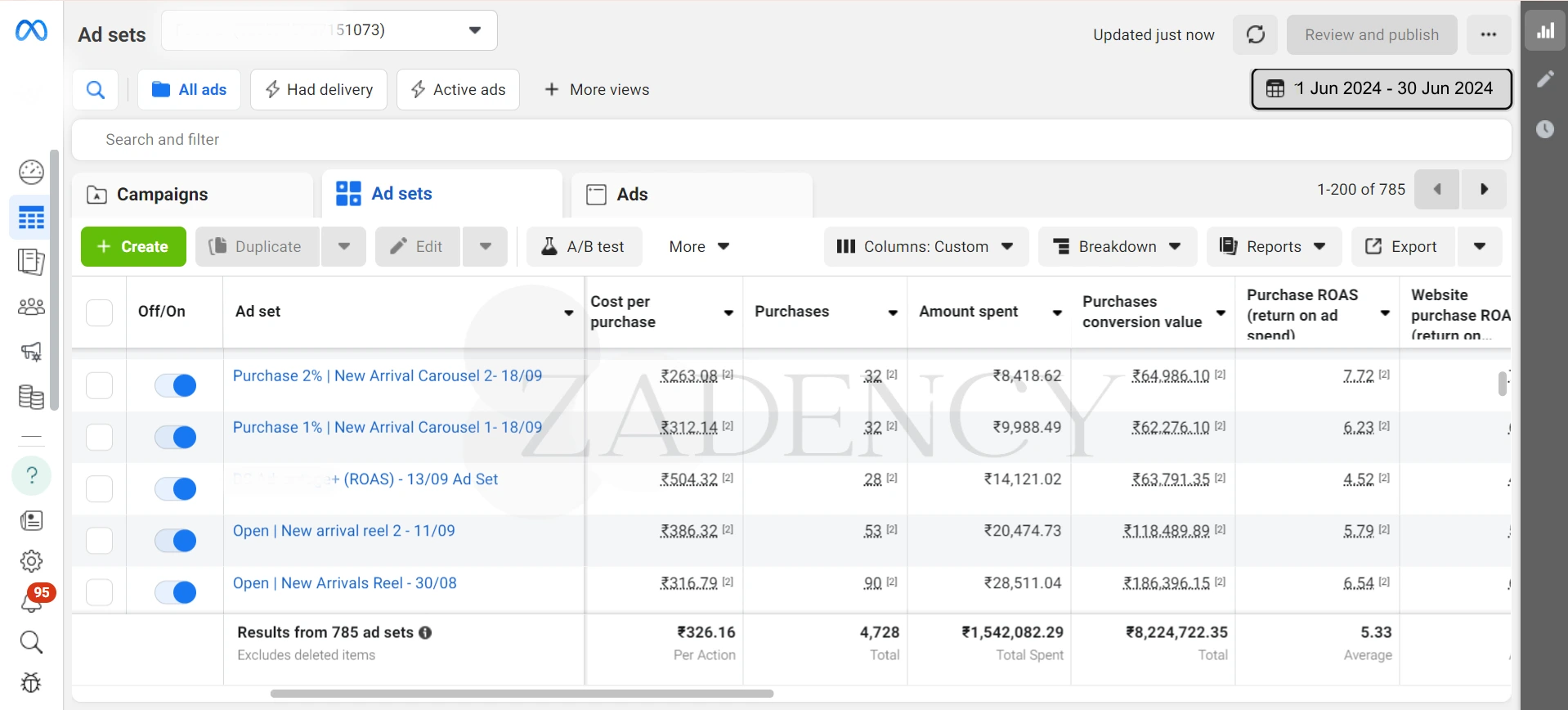
Task: Open Advertising settings megaphone icon in sidebar
Action: (x=31, y=352)
